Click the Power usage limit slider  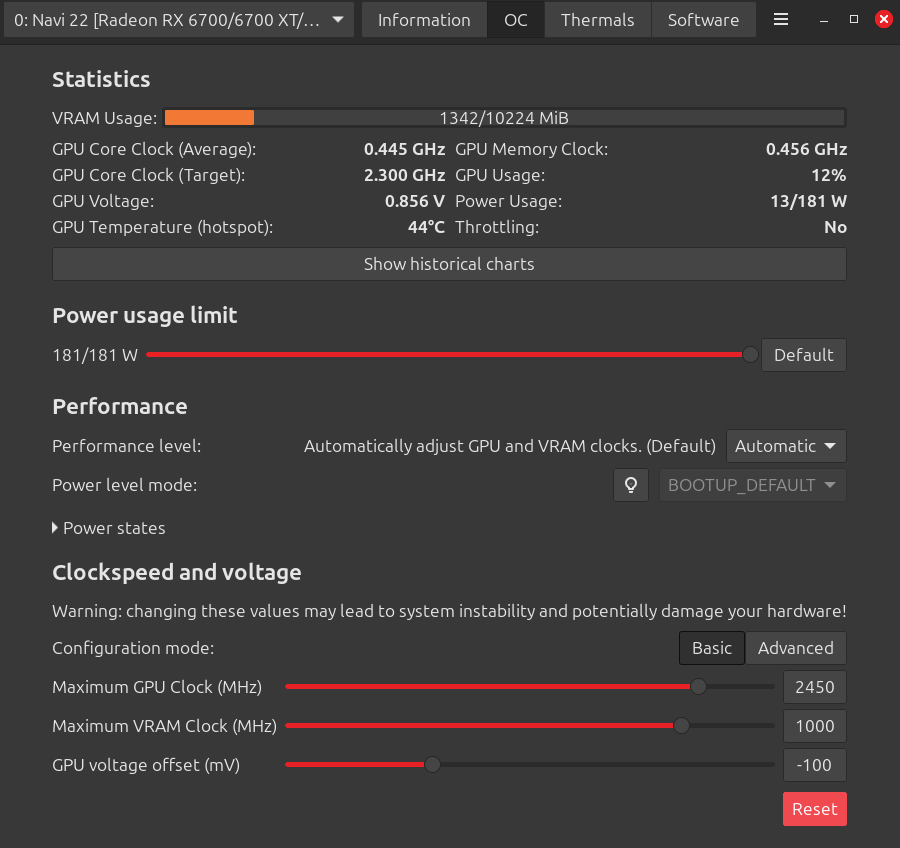click(448, 355)
